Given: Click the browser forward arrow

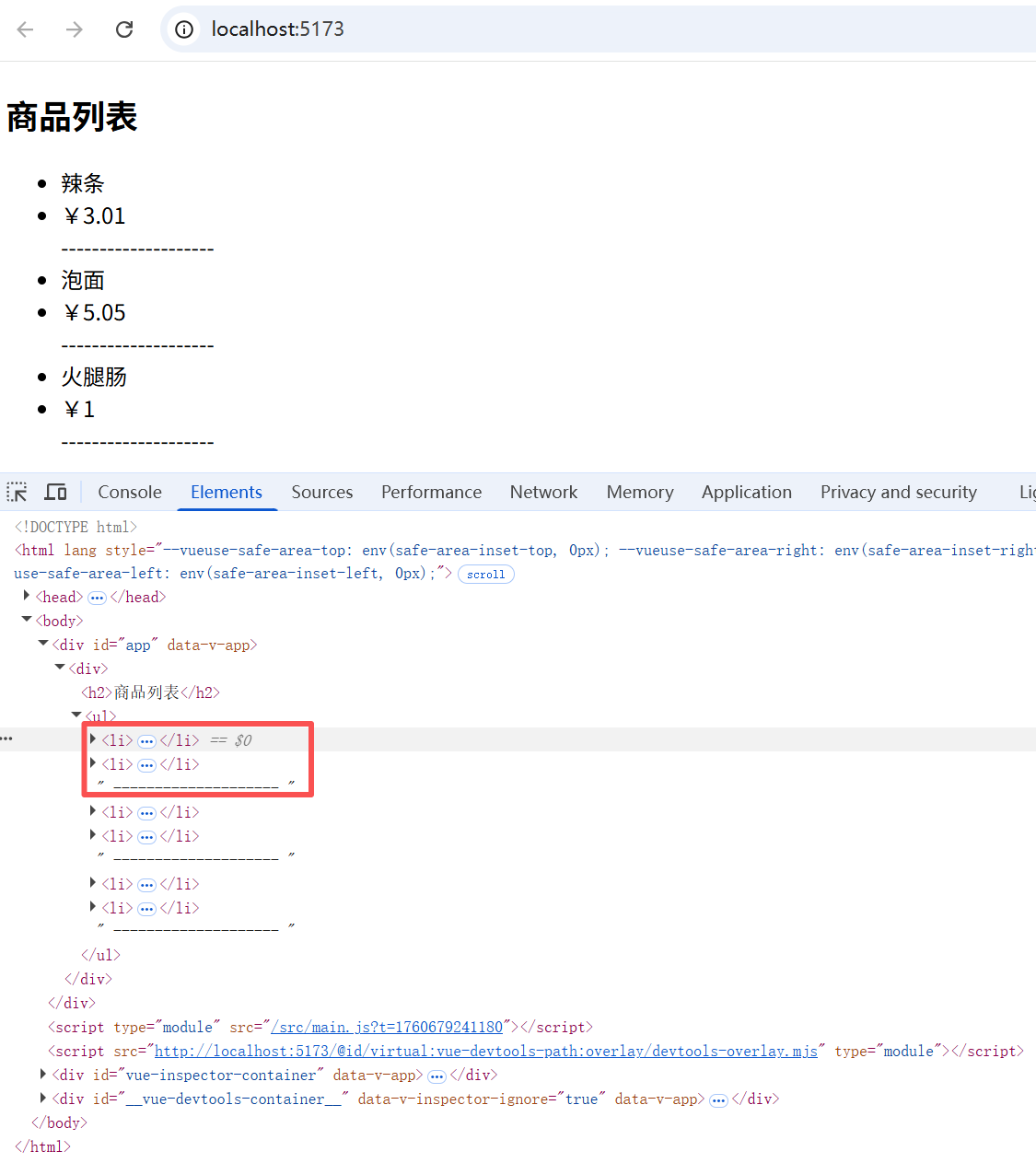Looking at the screenshot, I should point(75,29).
